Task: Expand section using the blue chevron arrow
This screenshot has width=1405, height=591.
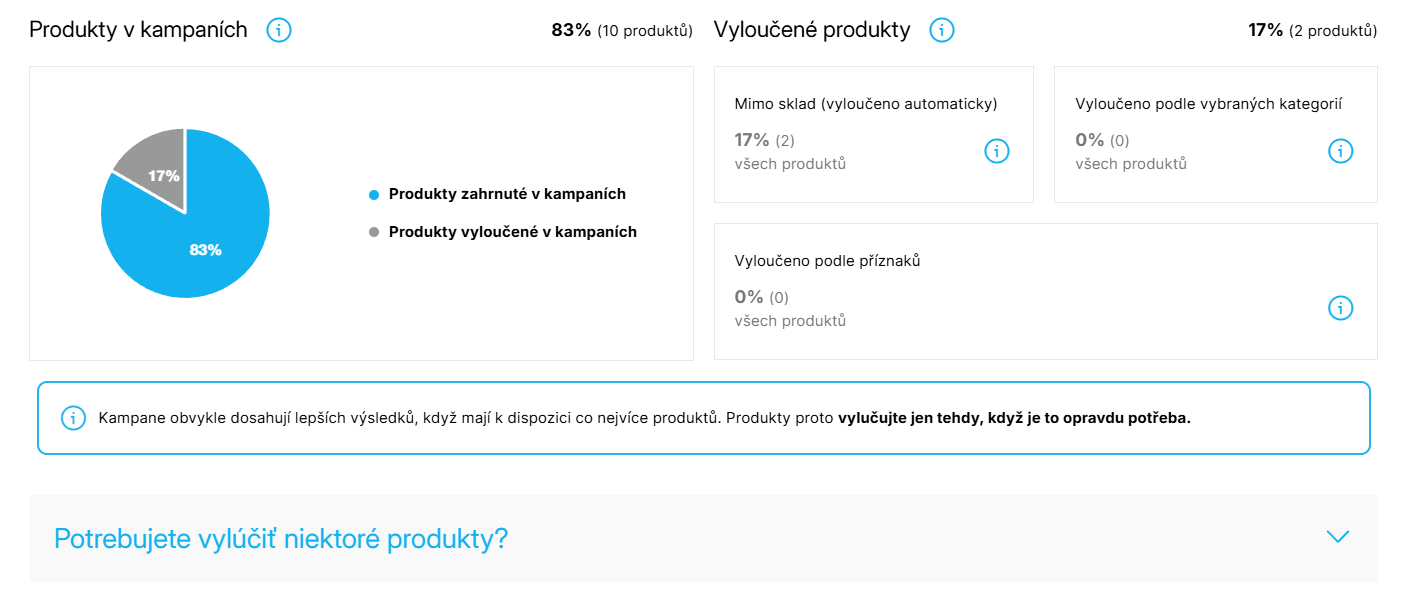Action: [1337, 537]
